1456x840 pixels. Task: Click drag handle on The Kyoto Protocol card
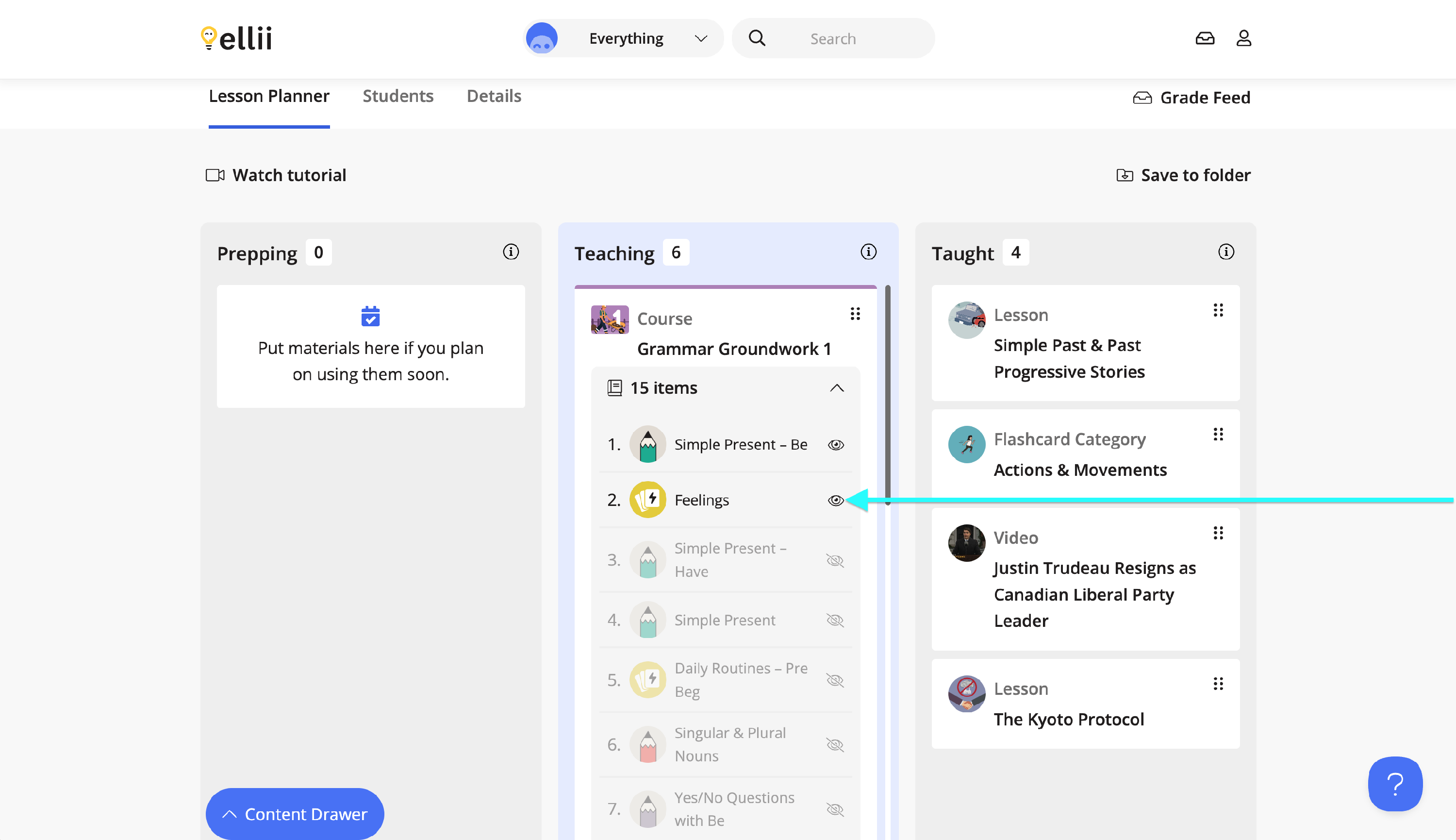click(1218, 684)
